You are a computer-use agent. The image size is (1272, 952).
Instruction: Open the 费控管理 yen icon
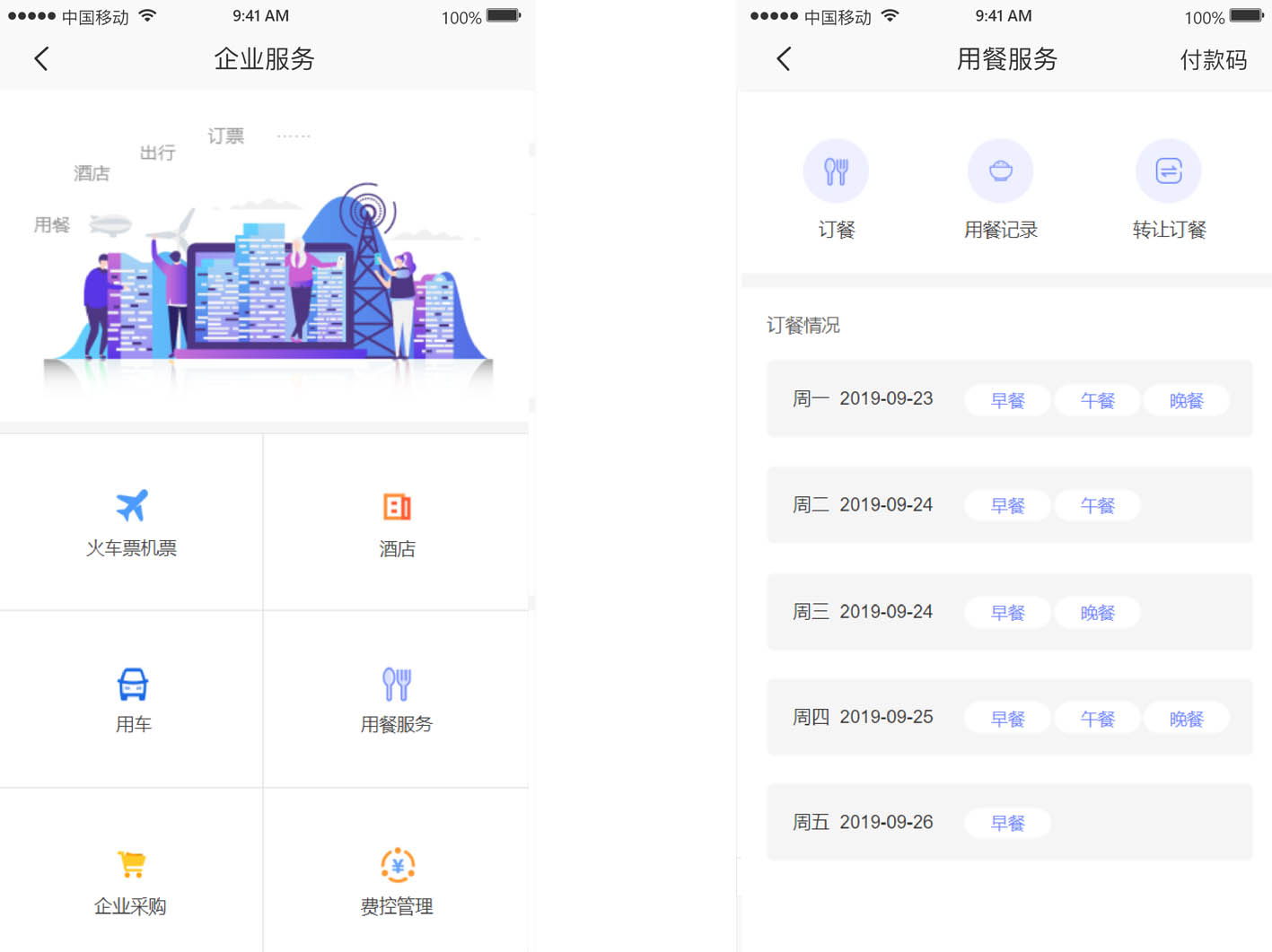coord(398,865)
